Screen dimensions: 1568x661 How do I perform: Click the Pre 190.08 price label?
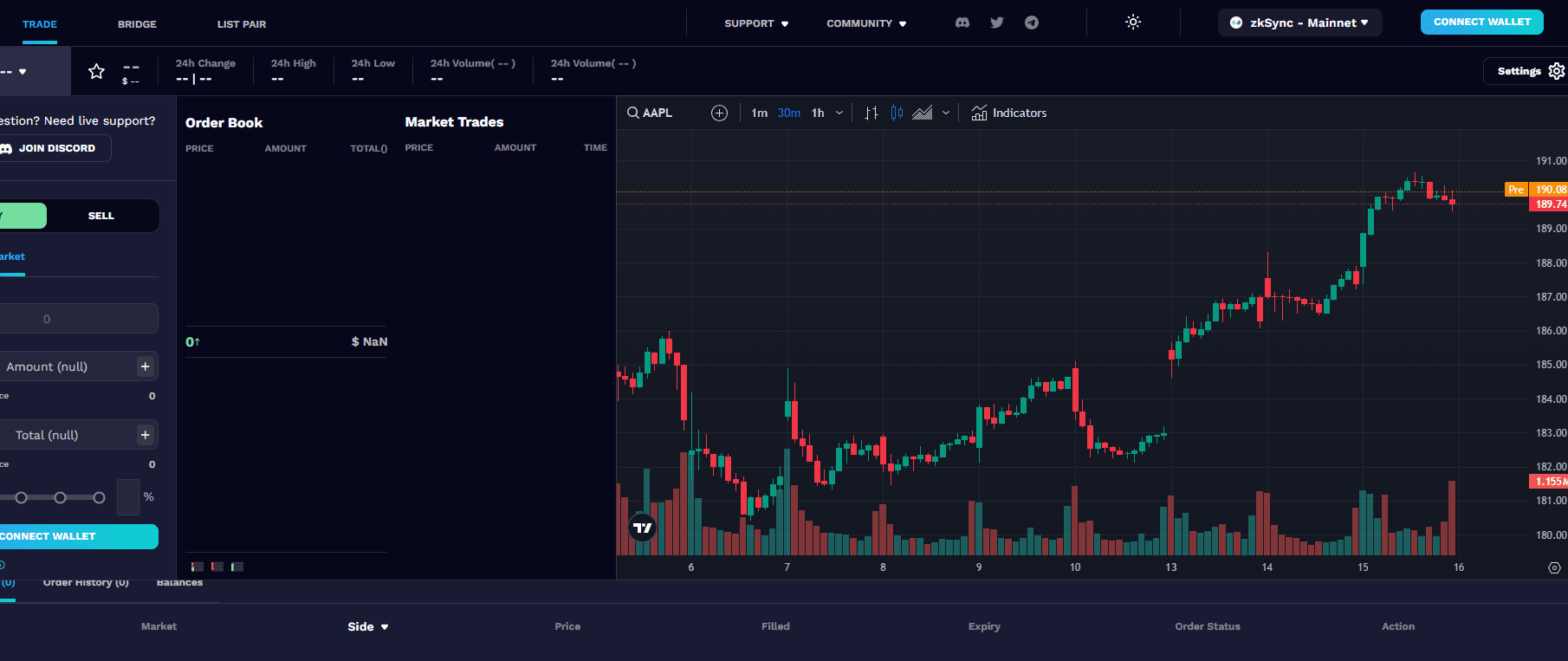(x=1536, y=190)
